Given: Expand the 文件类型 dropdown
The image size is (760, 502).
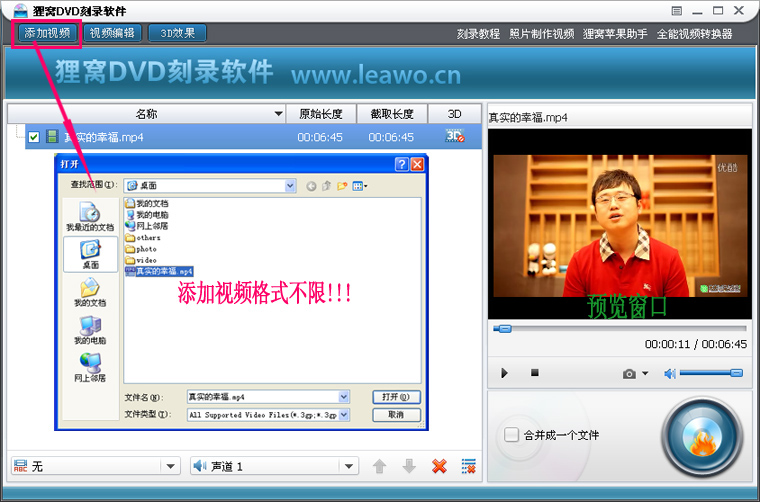Looking at the screenshot, I should pos(344,415).
